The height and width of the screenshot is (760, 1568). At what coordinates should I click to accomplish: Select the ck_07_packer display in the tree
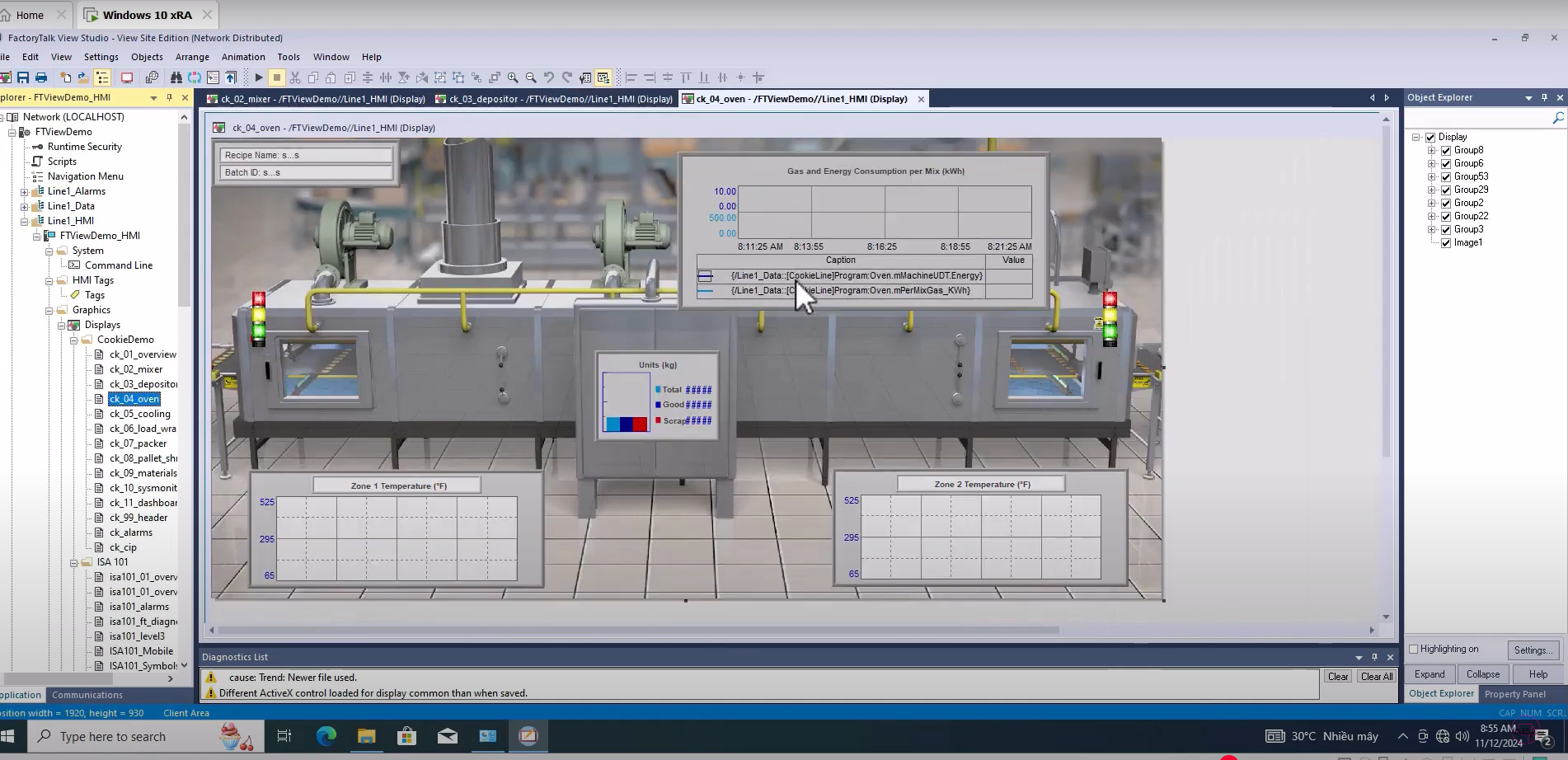(x=140, y=443)
